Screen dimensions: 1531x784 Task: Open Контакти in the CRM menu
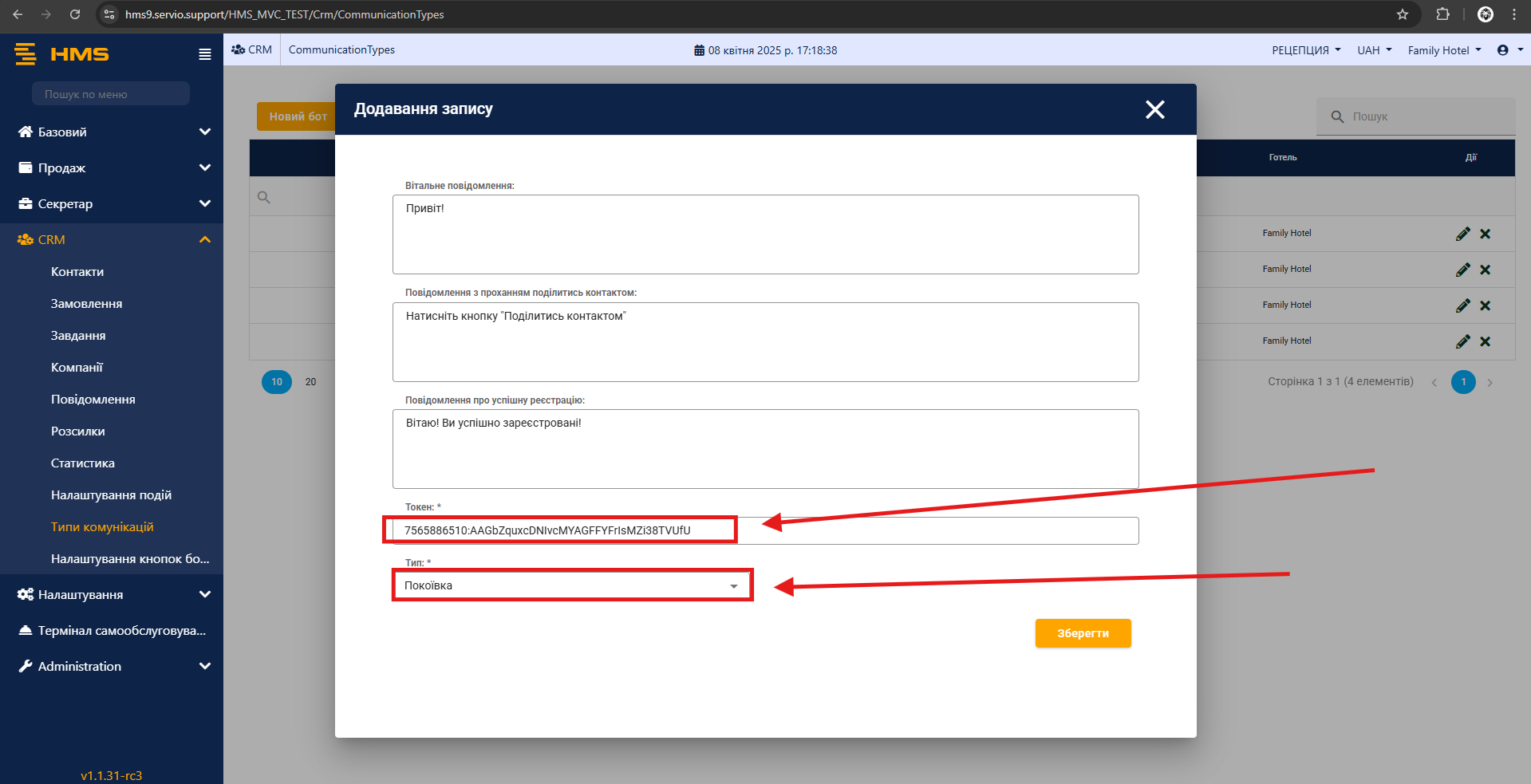click(x=77, y=272)
